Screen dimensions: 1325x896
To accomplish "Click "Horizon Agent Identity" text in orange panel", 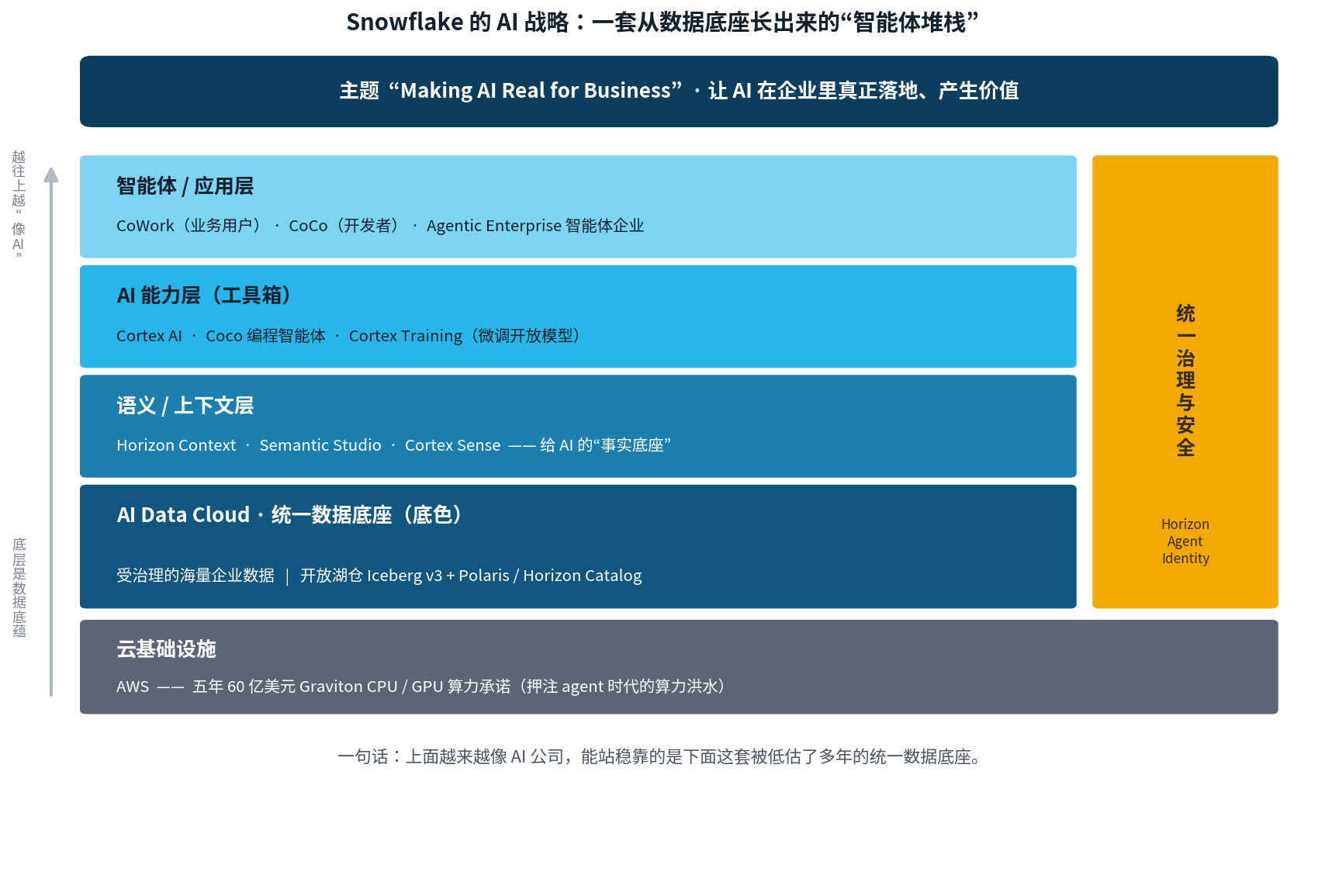I will click(x=1185, y=541).
